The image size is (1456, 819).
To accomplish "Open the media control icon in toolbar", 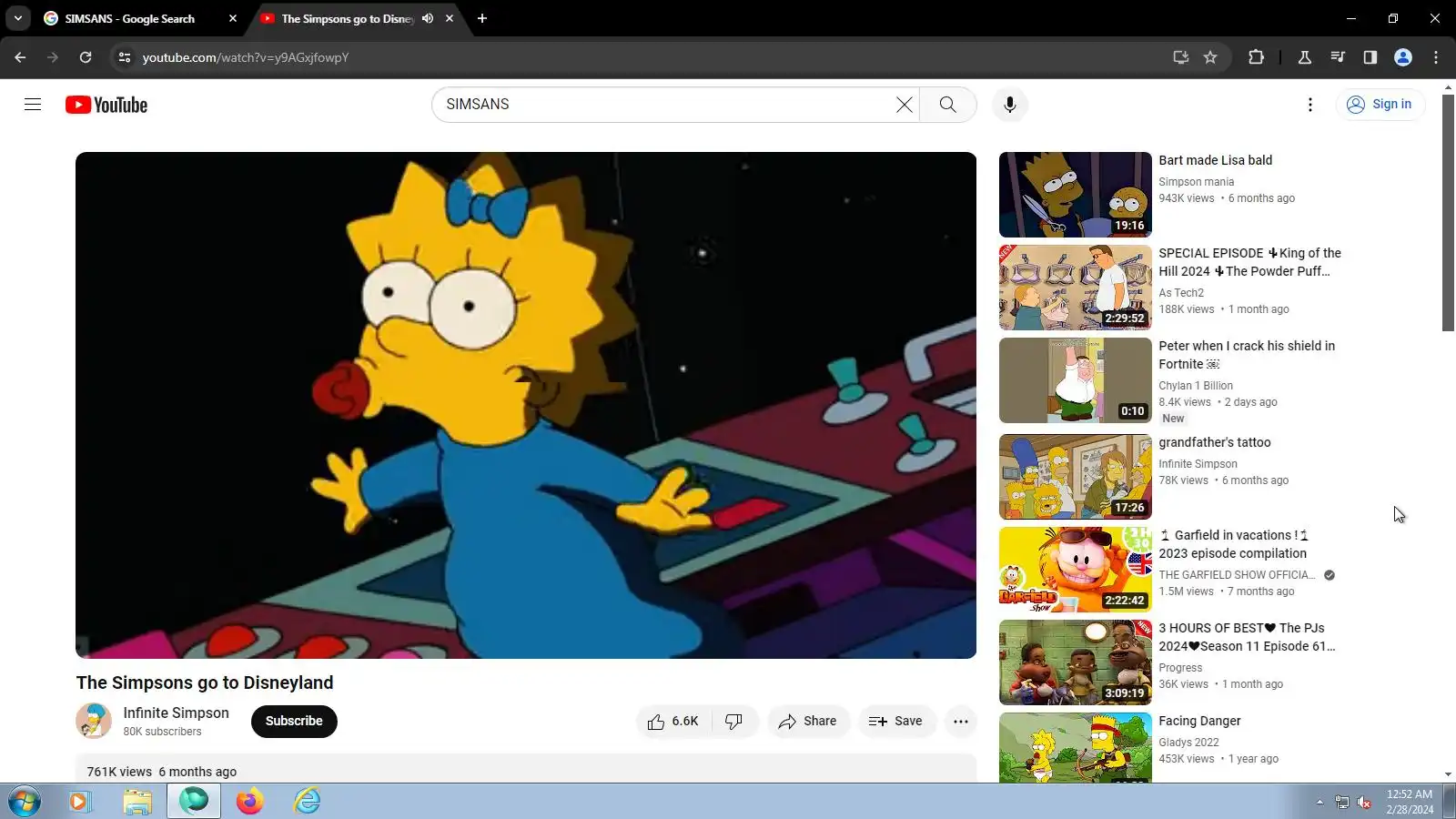I will [x=1337, y=57].
